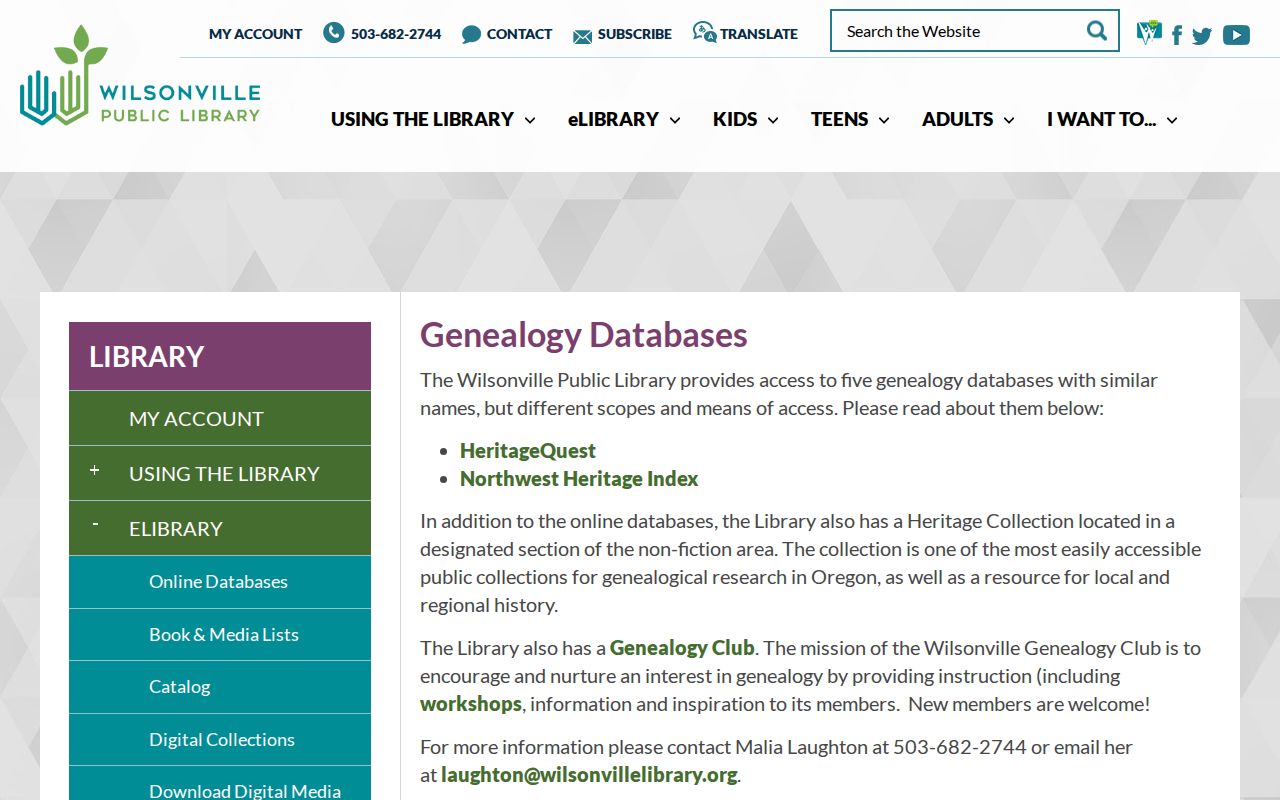Open the Northwest Heritage Index link
The height and width of the screenshot is (800, 1280).
coord(579,479)
